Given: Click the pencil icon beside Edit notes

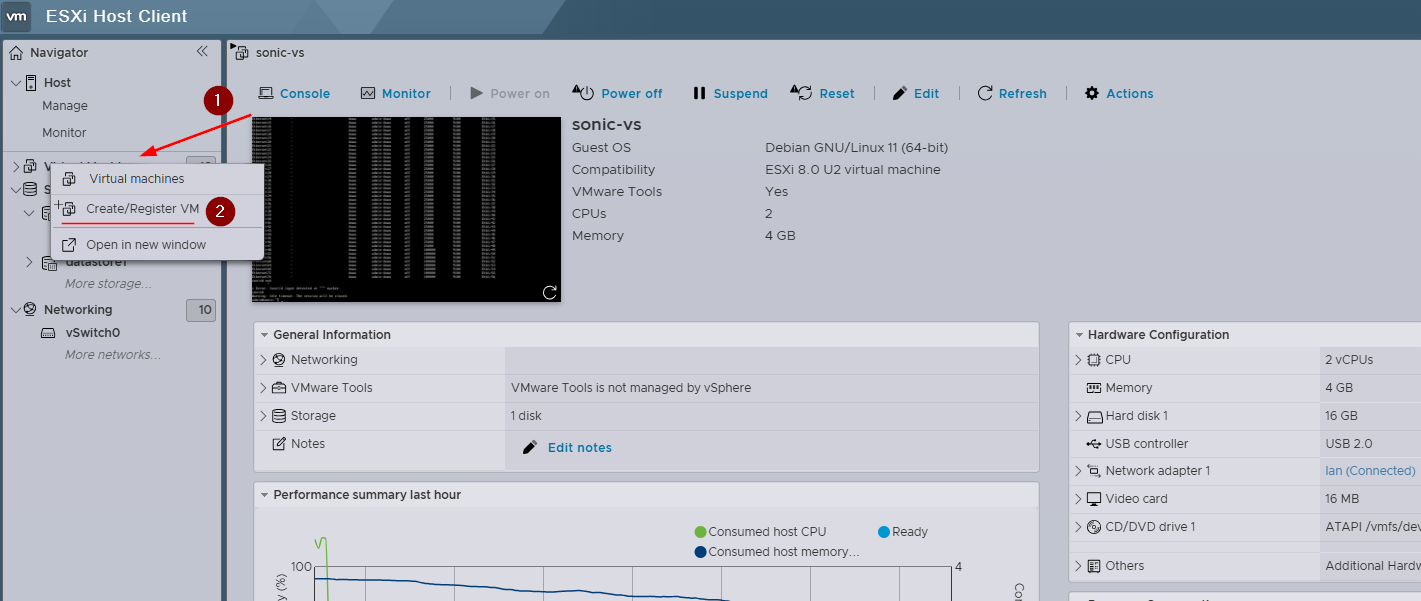Looking at the screenshot, I should 531,447.
